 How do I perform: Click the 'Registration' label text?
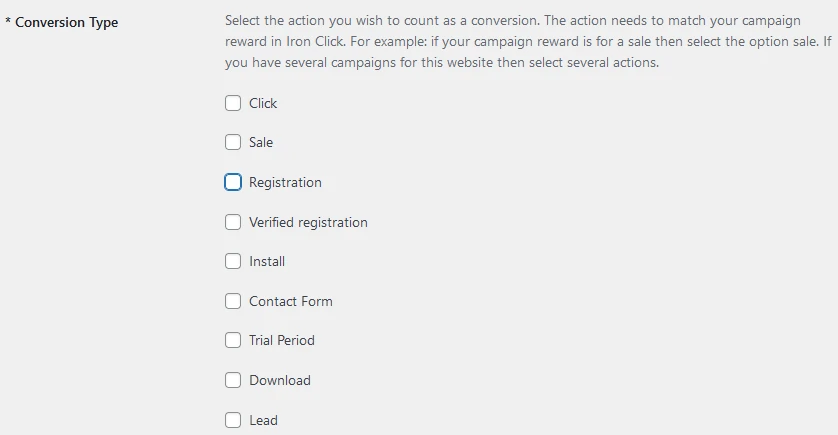click(285, 183)
